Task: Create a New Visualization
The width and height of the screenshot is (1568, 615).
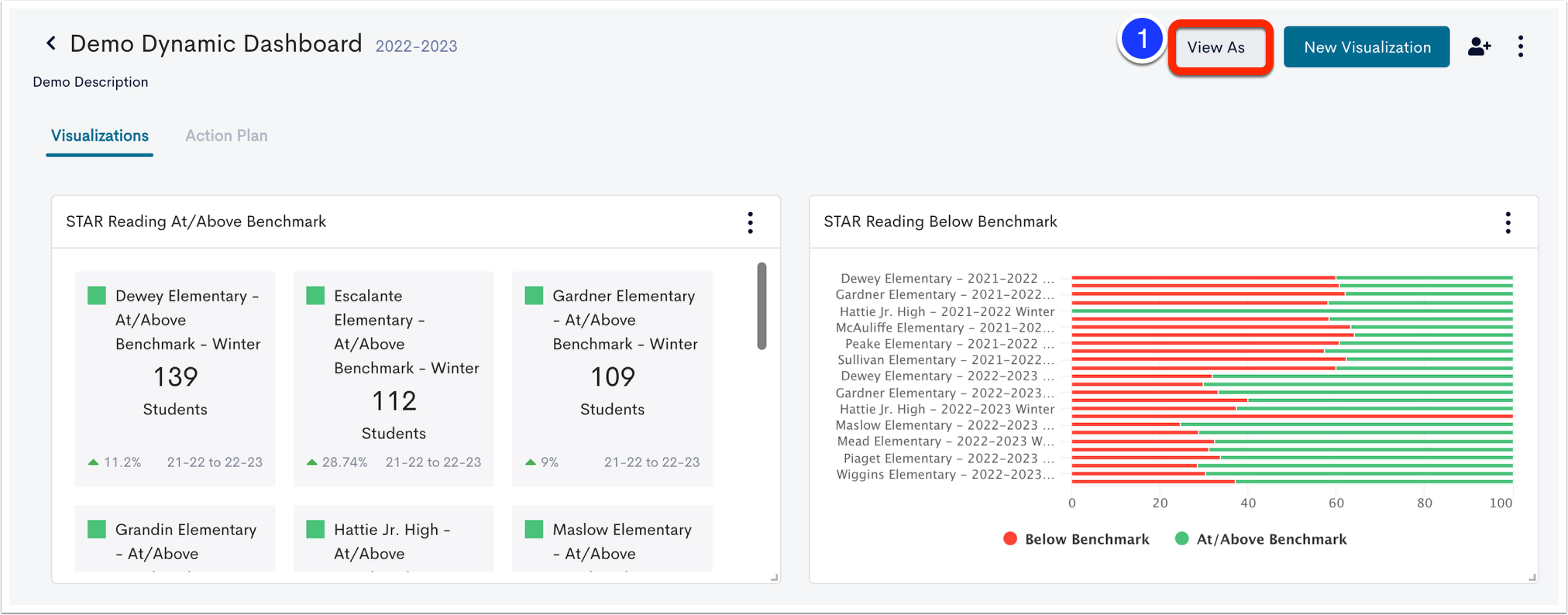Action: coord(1367,47)
